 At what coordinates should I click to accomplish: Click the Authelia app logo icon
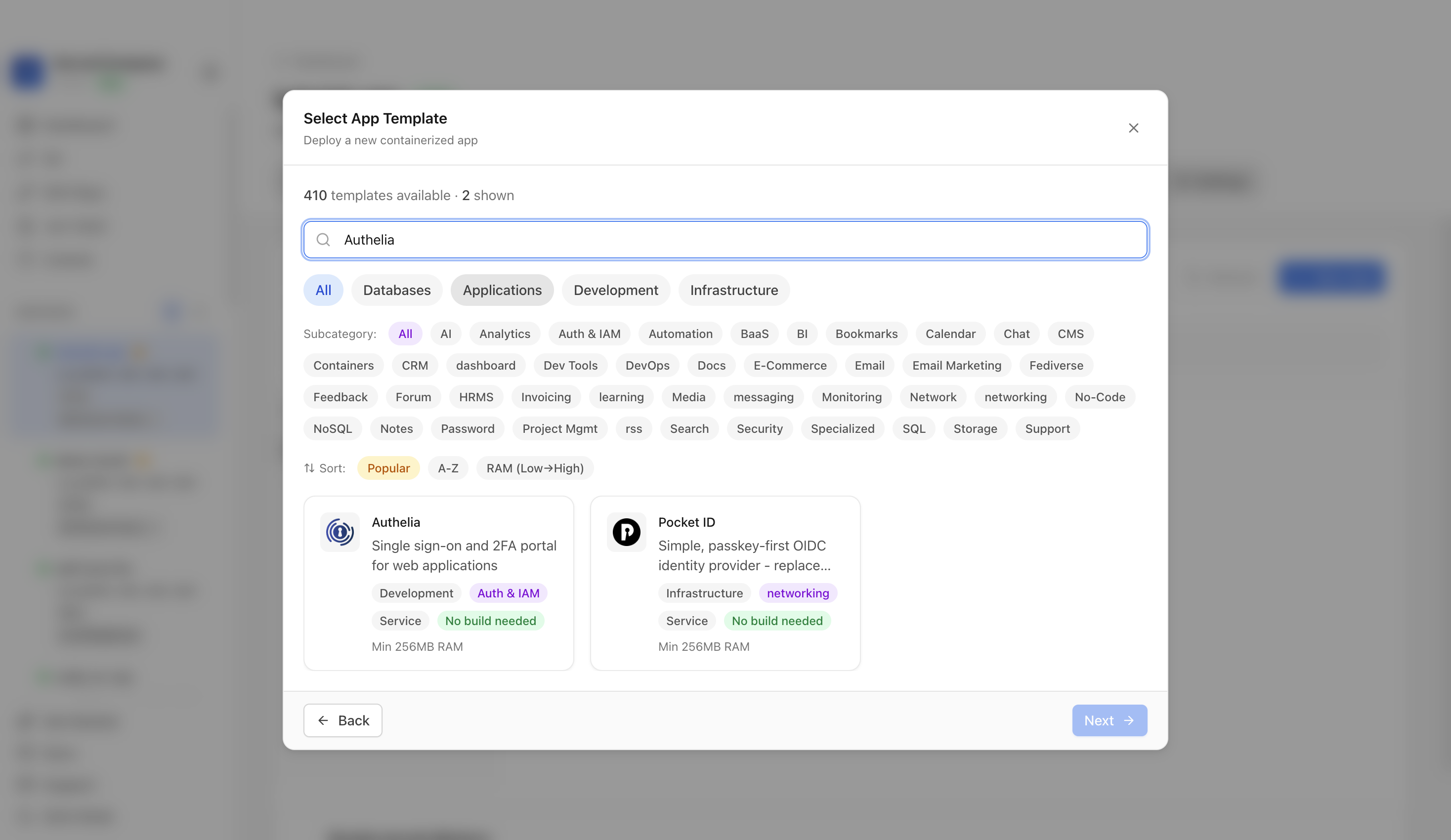tap(340, 532)
